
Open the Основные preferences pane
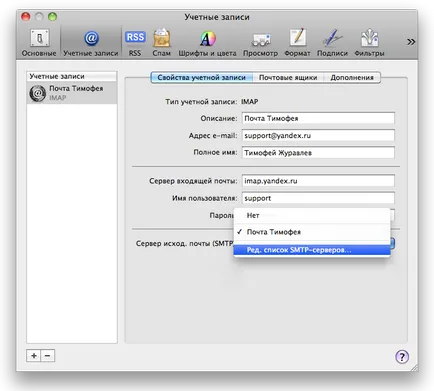[39, 43]
